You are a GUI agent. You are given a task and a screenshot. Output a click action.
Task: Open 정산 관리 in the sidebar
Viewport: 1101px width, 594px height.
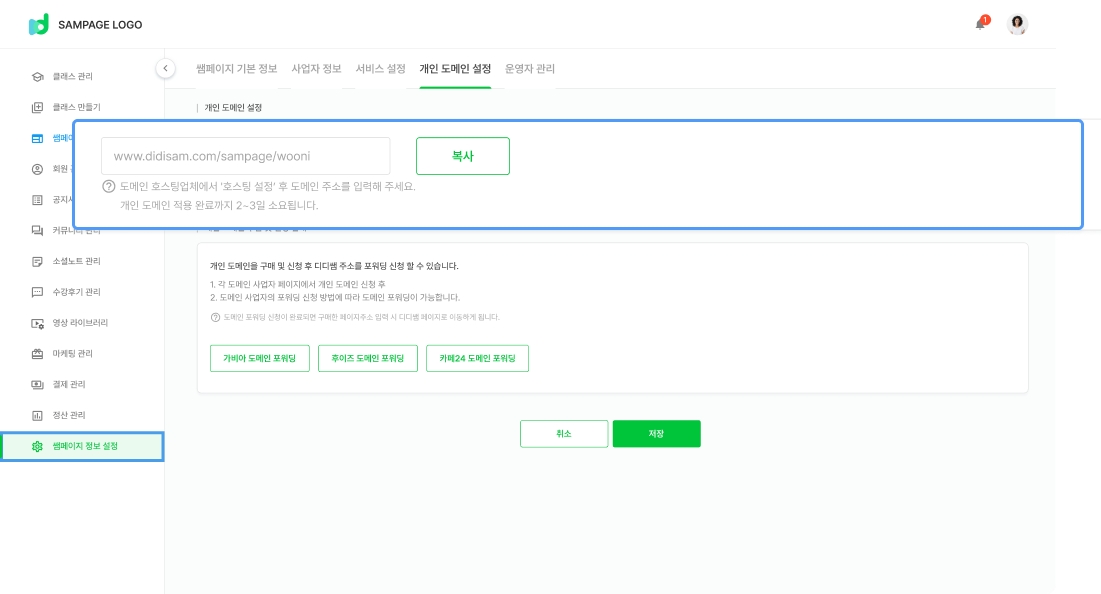[68, 415]
